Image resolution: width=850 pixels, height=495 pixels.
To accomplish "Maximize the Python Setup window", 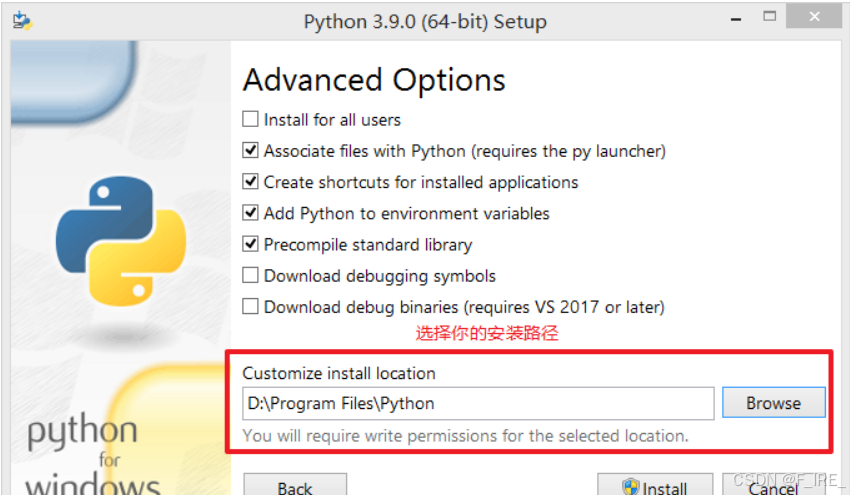I will [769, 16].
